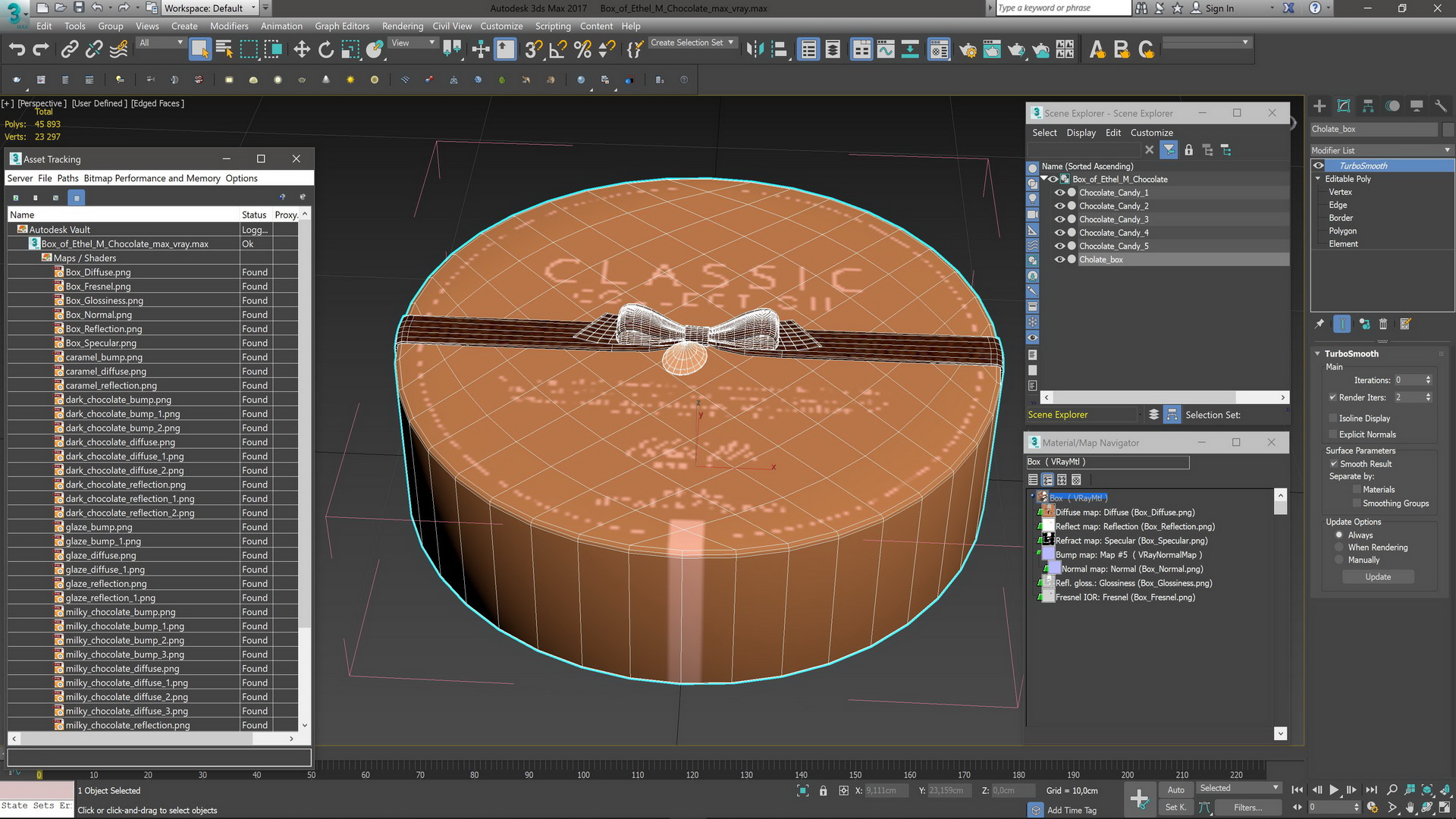Click the Iterations spinner arrows

[x=1428, y=380]
